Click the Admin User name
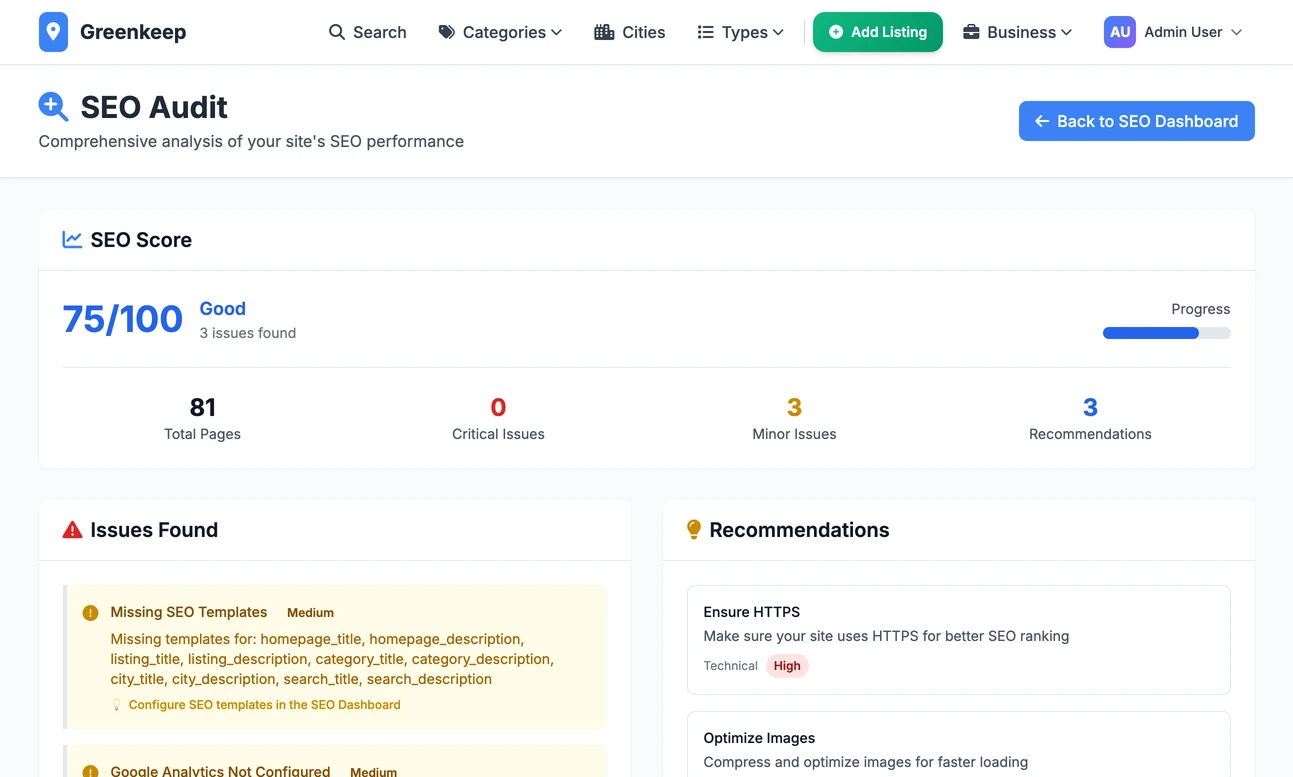 (1183, 32)
